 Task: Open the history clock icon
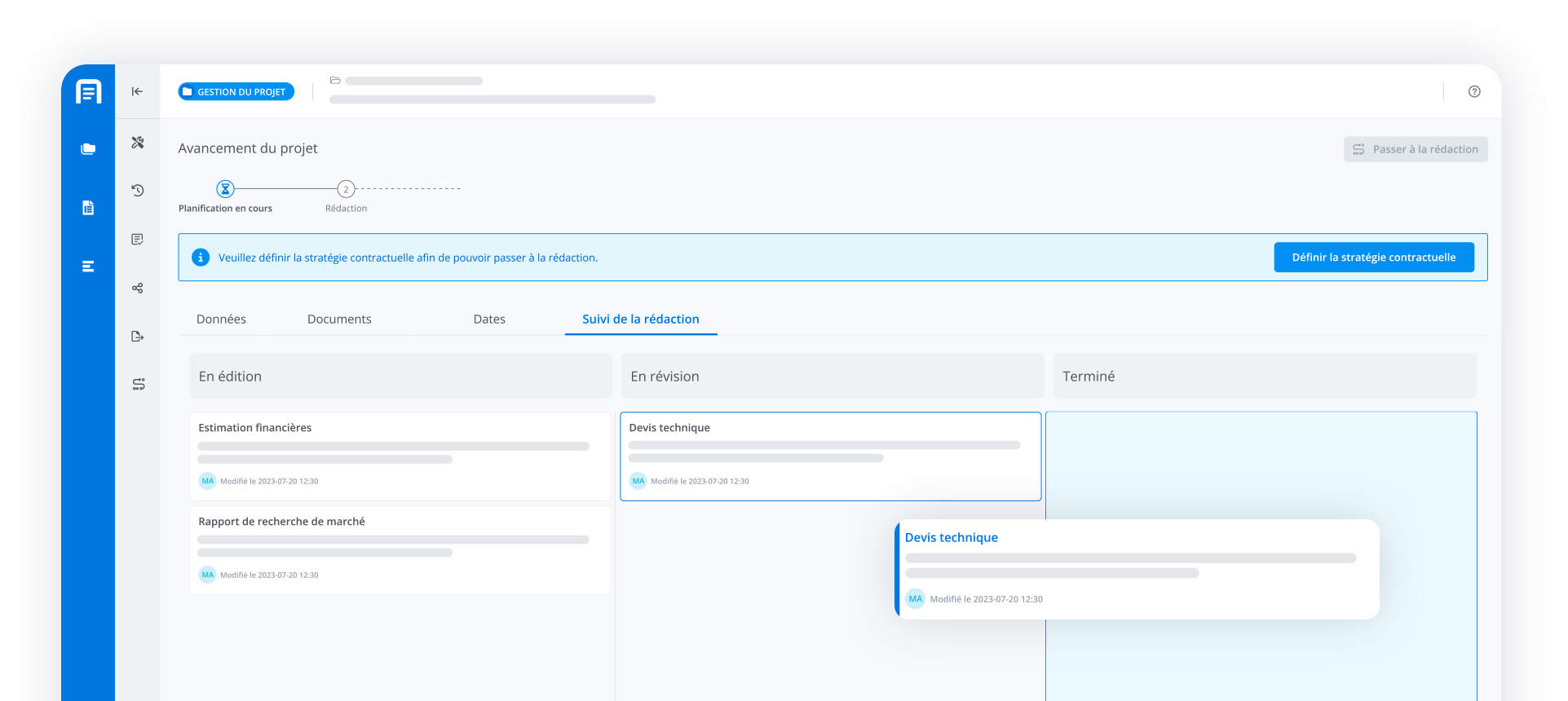coord(138,191)
